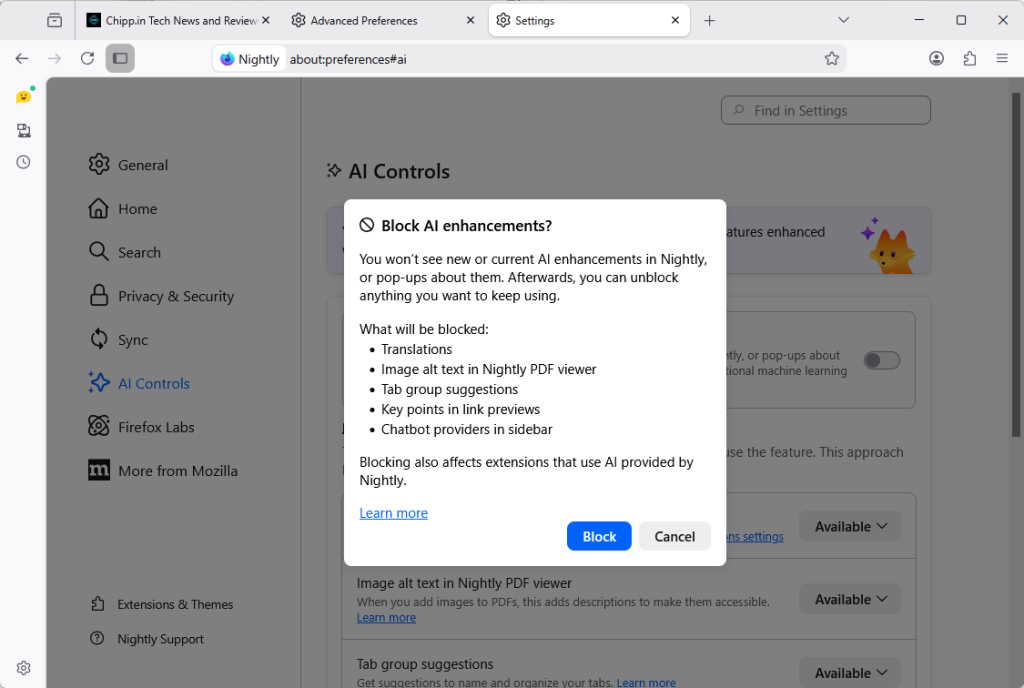Click the Block button in dialog
This screenshot has height=688, width=1024.
click(599, 536)
